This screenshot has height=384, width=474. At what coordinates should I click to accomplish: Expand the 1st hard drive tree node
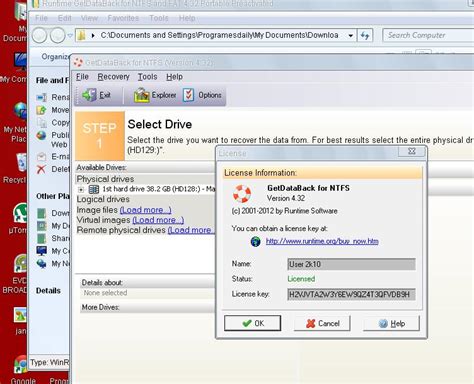[x=81, y=189]
